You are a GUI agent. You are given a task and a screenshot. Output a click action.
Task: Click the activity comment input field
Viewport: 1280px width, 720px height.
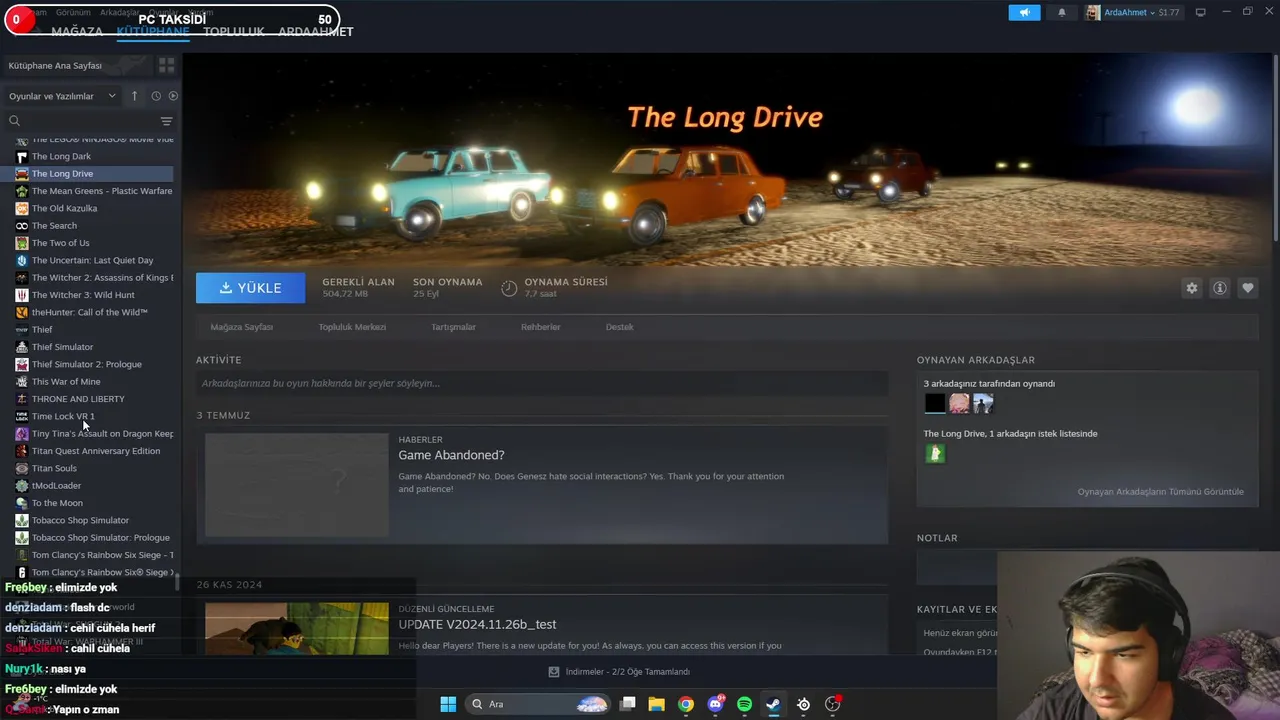coord(542,383)
